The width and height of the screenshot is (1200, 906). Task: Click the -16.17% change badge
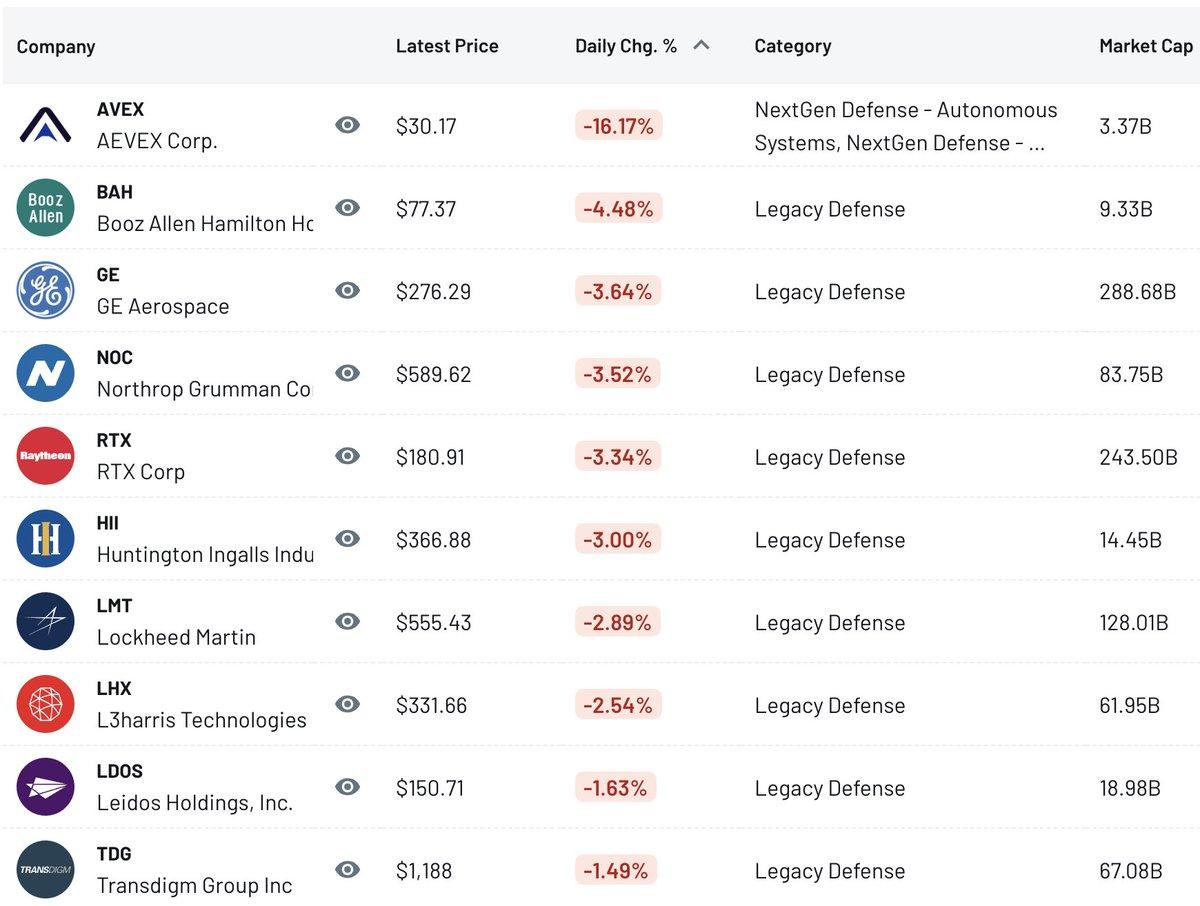618,126
